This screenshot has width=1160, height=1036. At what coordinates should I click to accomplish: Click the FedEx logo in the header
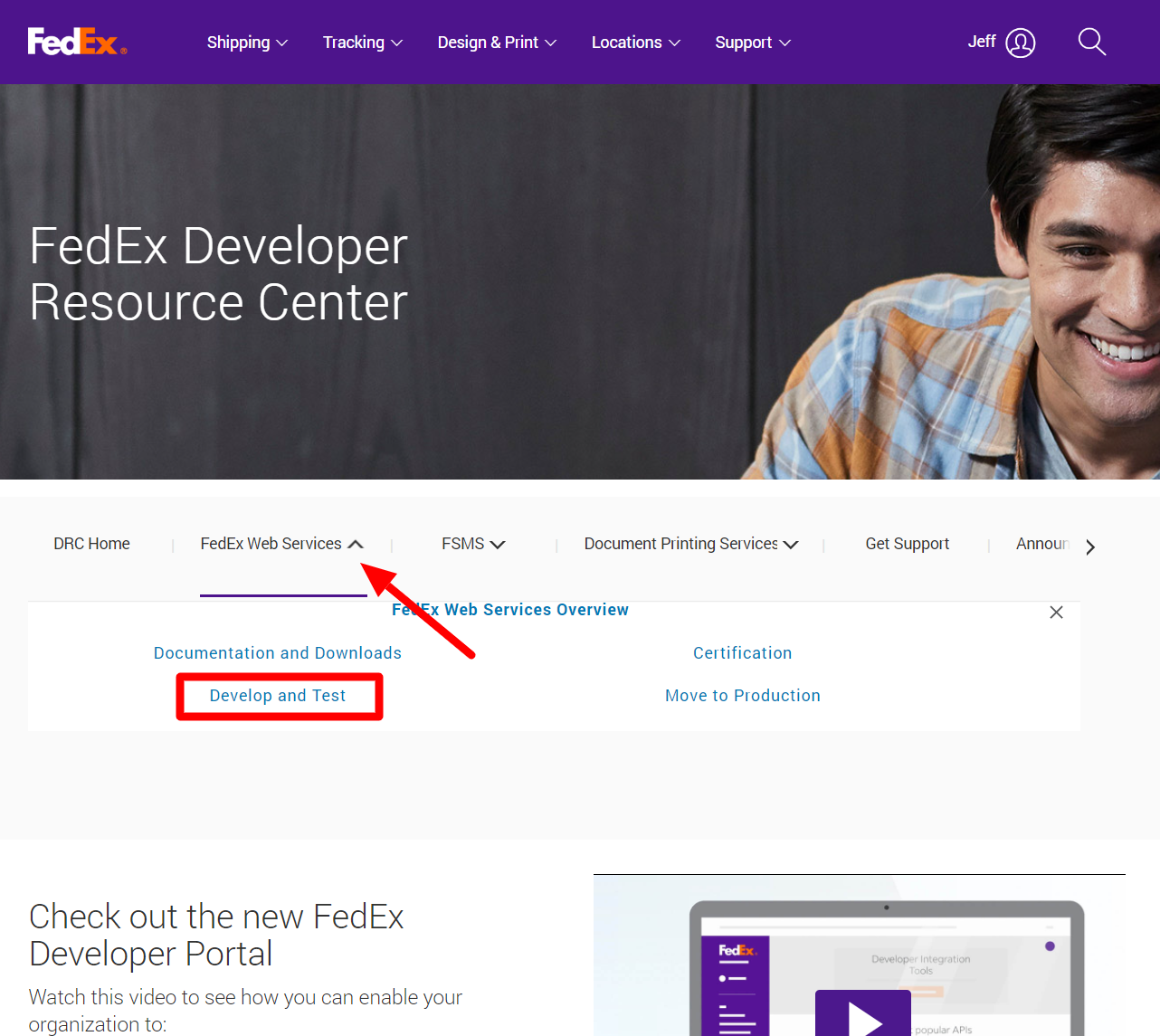[76, 42]
